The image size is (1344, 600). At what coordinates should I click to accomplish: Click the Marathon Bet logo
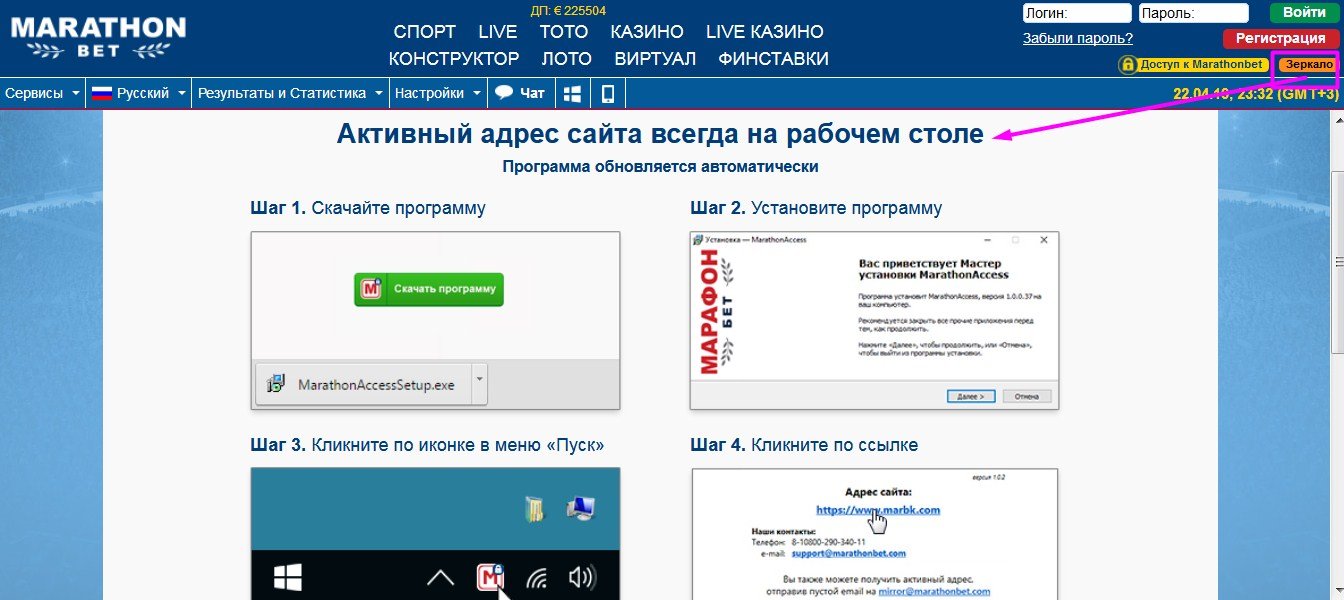point(98,38)
